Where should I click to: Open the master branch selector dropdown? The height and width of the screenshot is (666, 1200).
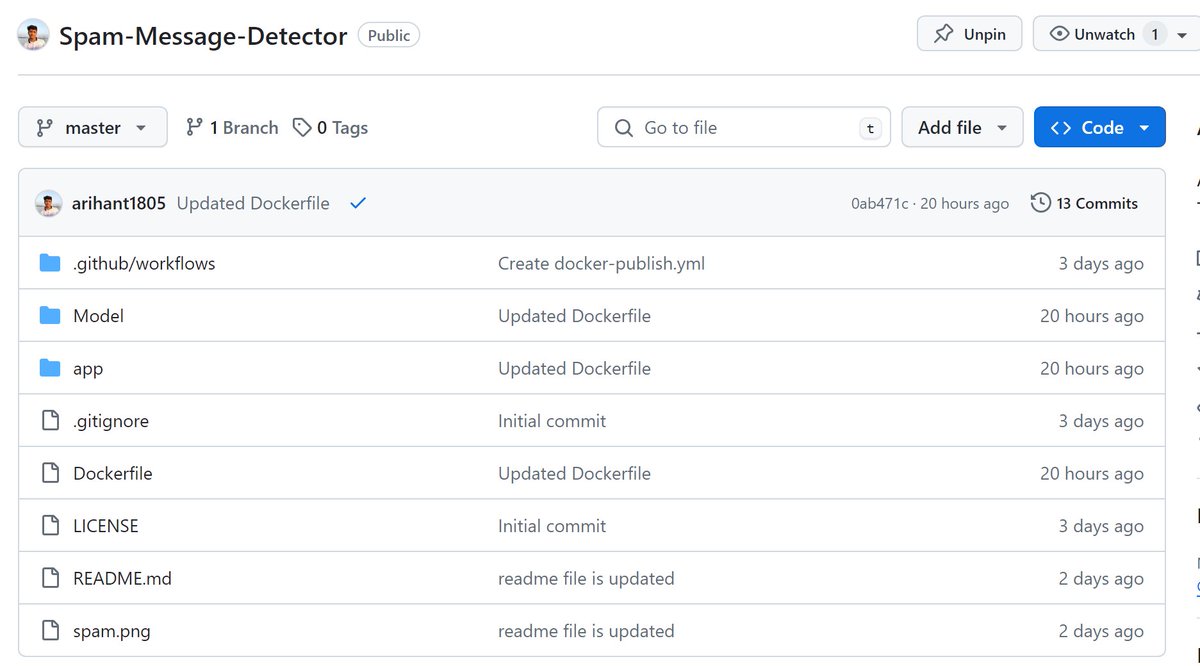pos(93,128)
